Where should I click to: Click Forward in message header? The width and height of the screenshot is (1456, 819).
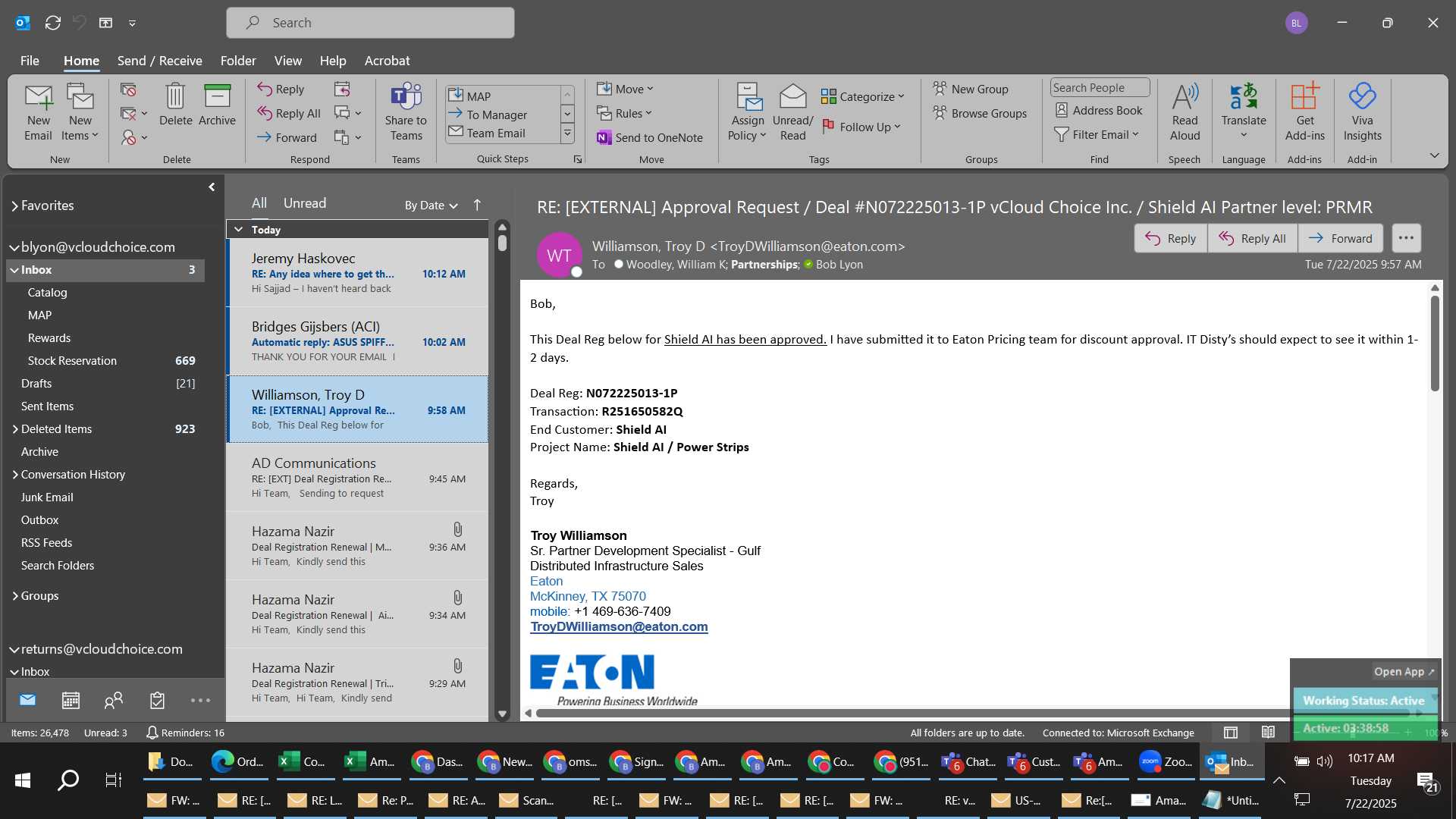coord(1341,238)
